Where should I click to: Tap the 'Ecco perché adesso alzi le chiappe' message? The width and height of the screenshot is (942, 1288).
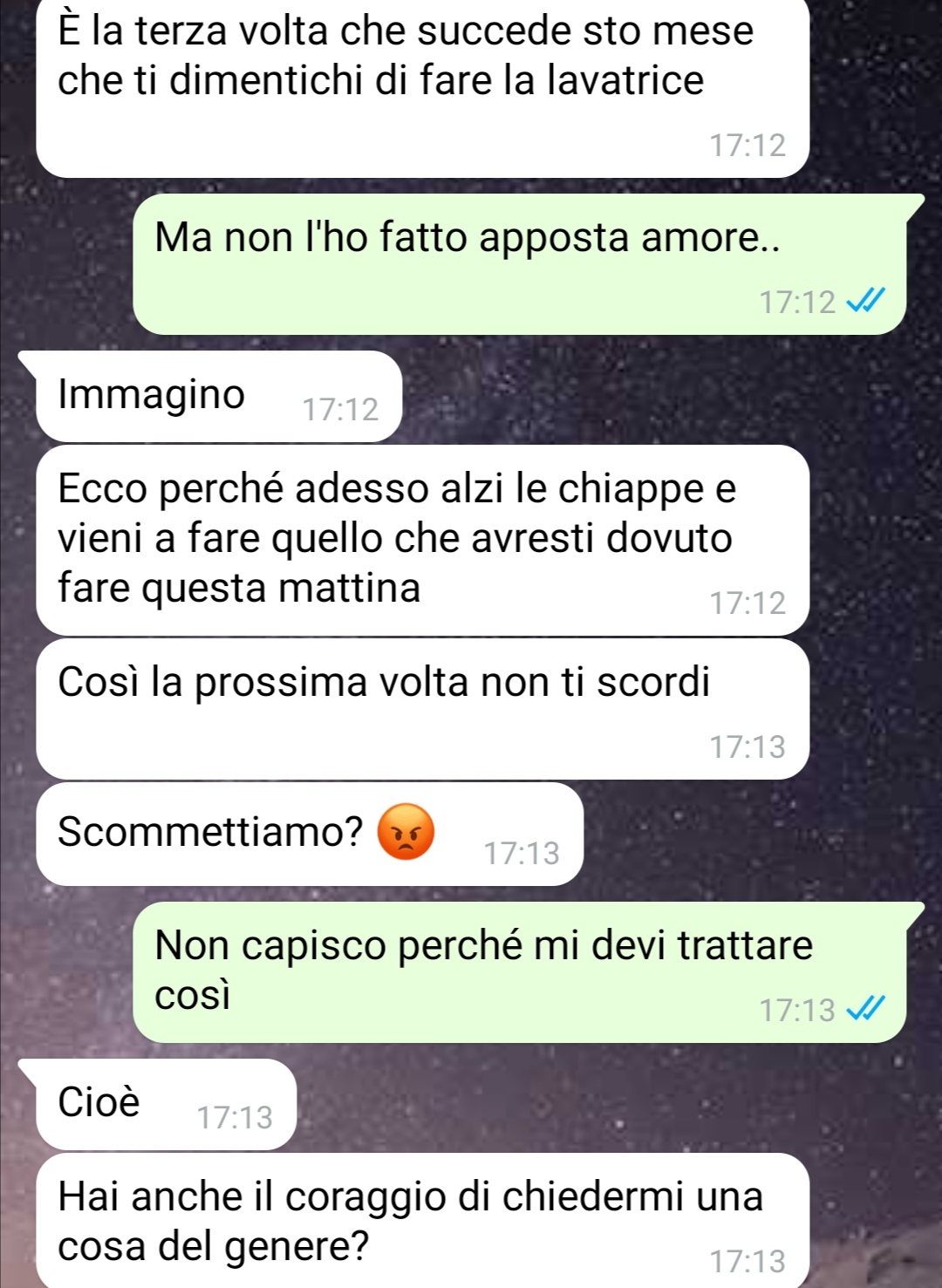click(x=423, y=540)
